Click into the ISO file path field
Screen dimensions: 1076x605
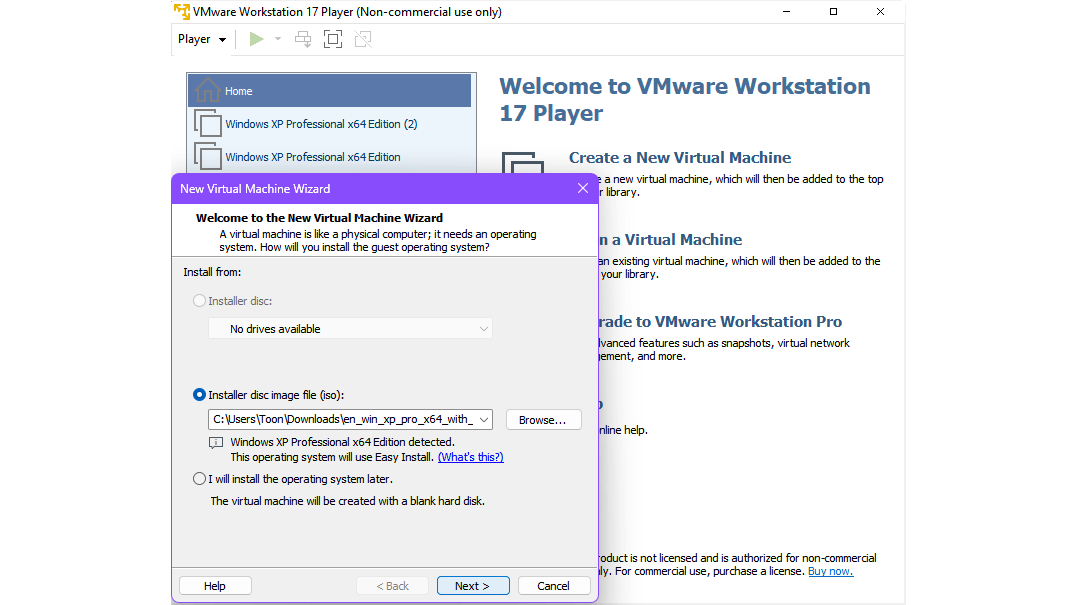click(342, 419)
